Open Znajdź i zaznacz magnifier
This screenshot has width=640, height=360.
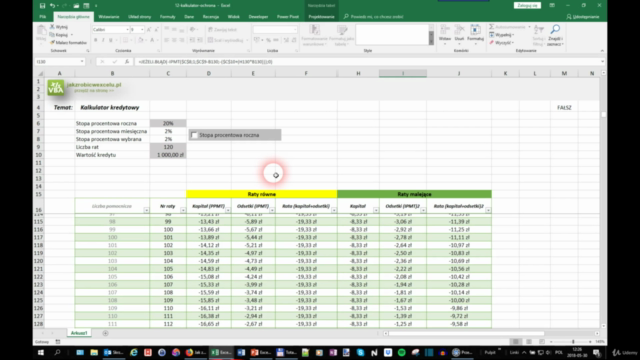[555, 35]
